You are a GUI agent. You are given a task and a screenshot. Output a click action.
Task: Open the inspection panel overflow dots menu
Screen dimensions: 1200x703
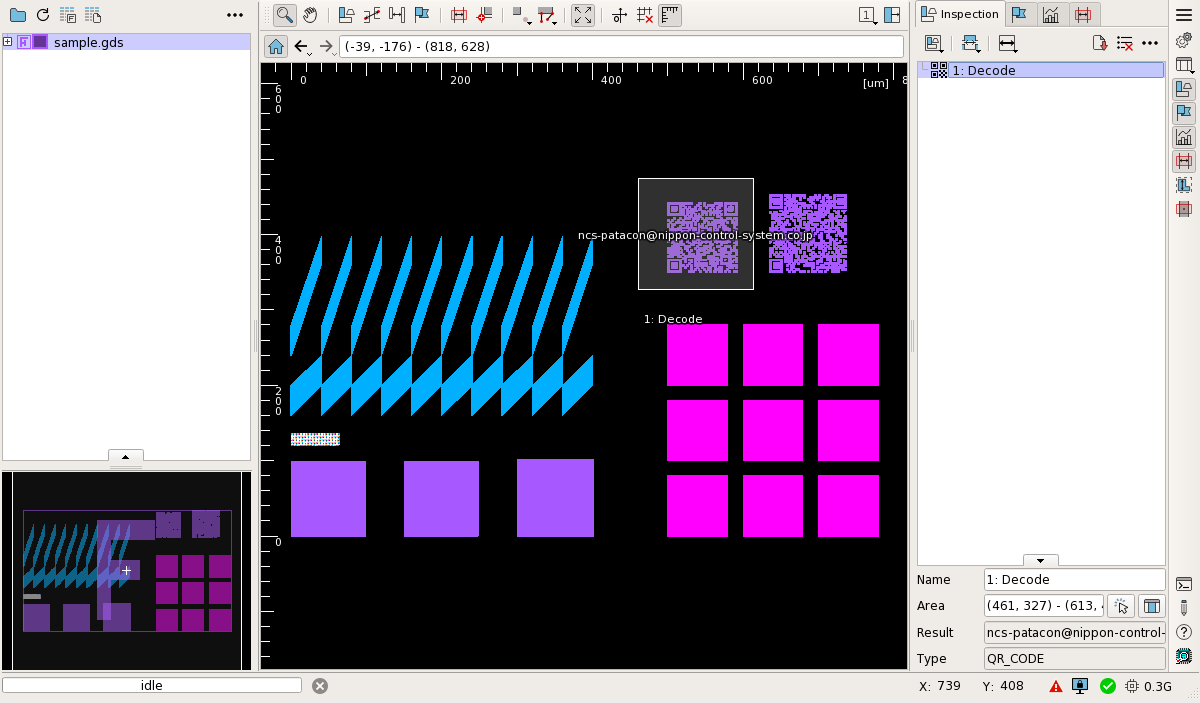pos(1150,43)
